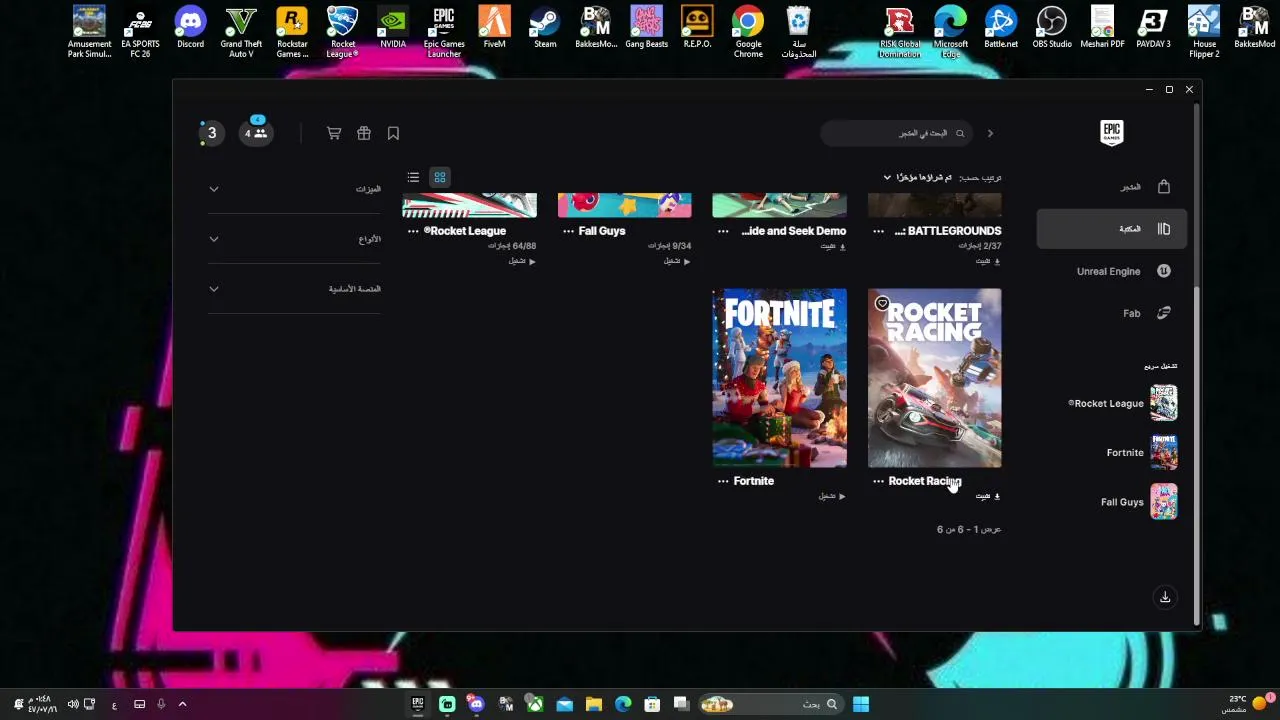Open OBS Studio desktop shortcut
This screenshot has width=1280, height=720.
coord(1052,28)
